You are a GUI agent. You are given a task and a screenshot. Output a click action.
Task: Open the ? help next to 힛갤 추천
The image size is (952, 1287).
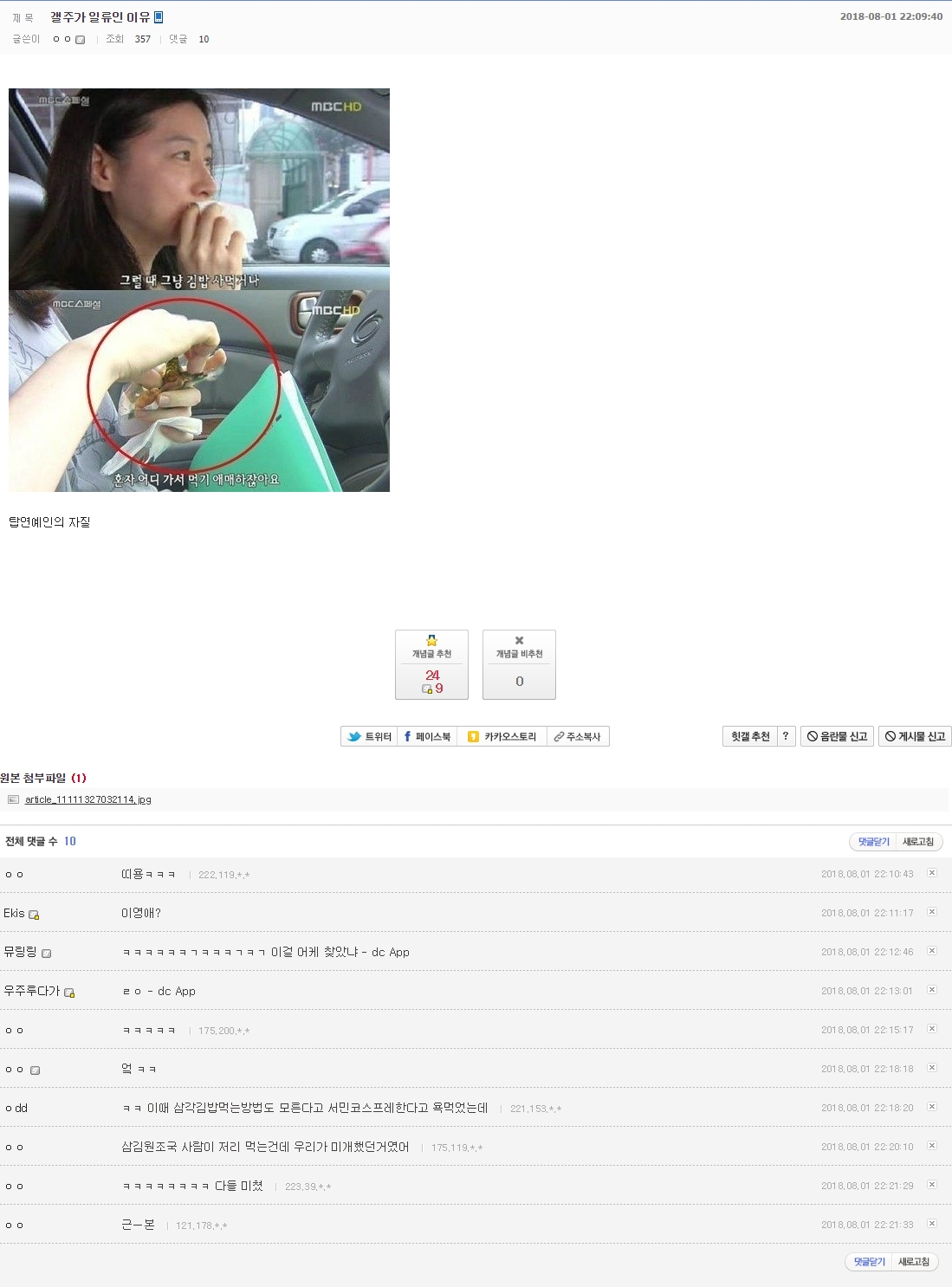coord(786,736)
